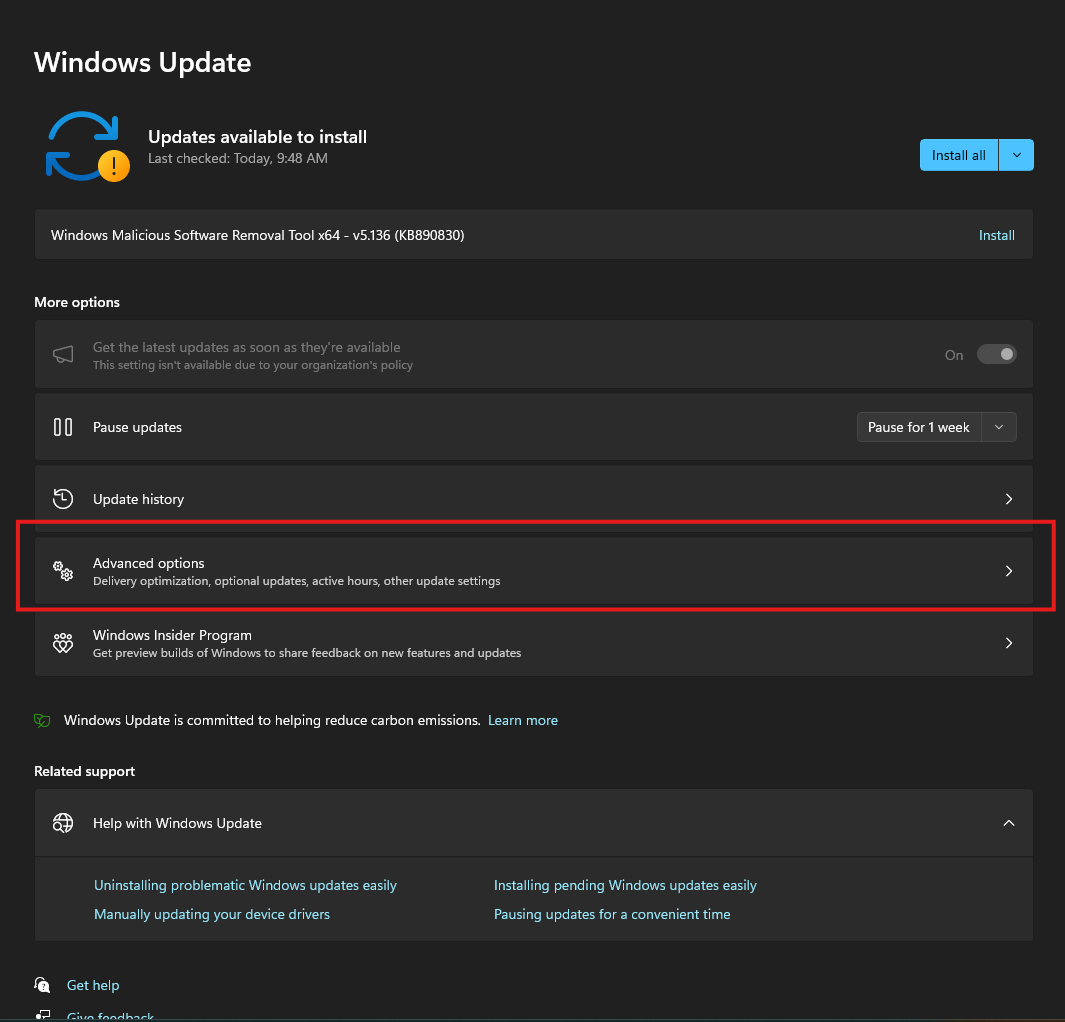Click the megaphone icon for latest updates

pyautogui.click(x=63, y=354)
